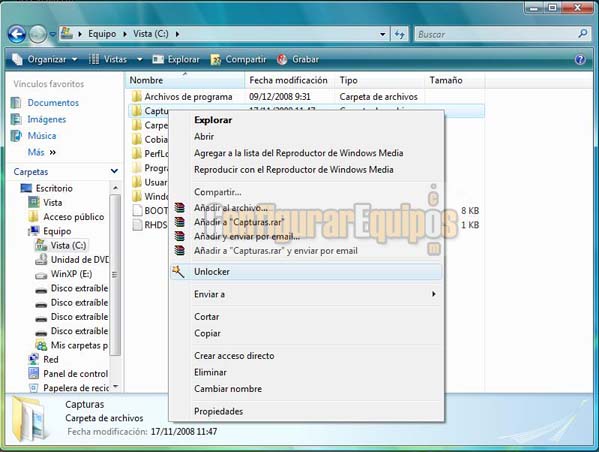The width and height of the screenshot is (599, 452).
Task: Show more favorite links with Más
Action: 42,152
